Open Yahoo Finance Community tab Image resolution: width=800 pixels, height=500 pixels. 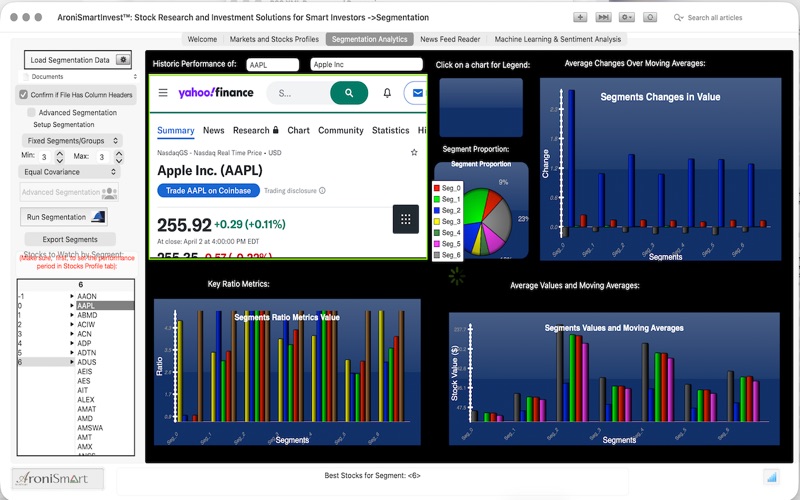[x=341, y=131]
